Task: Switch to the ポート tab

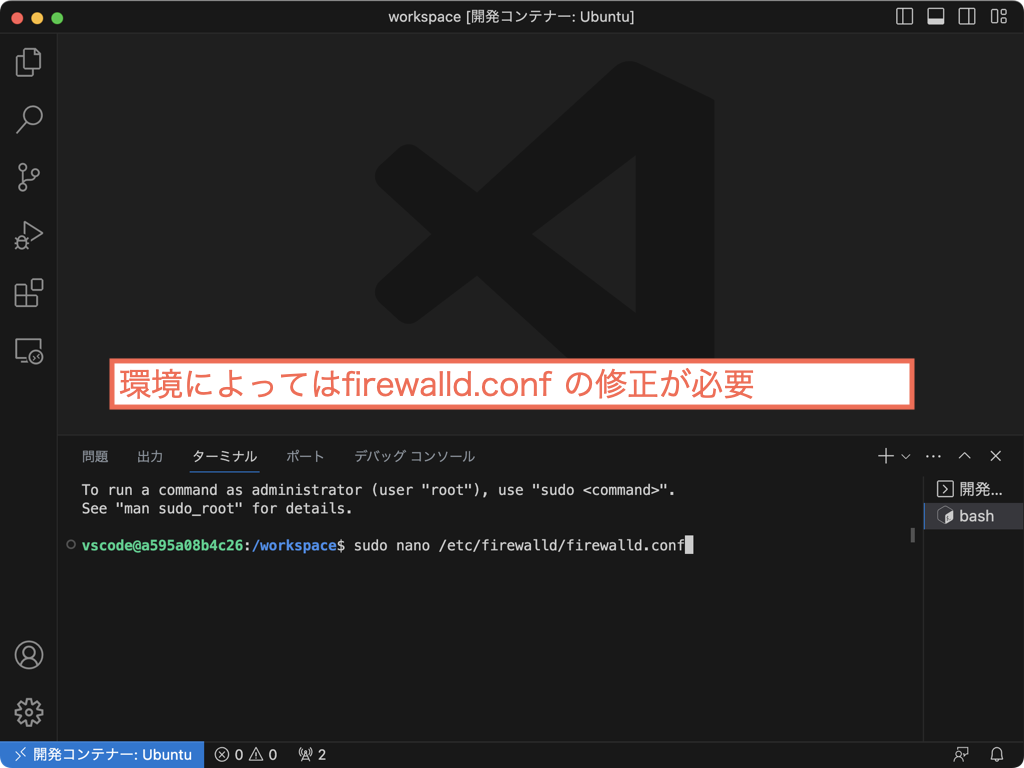Action: click(x=305, y=456)
